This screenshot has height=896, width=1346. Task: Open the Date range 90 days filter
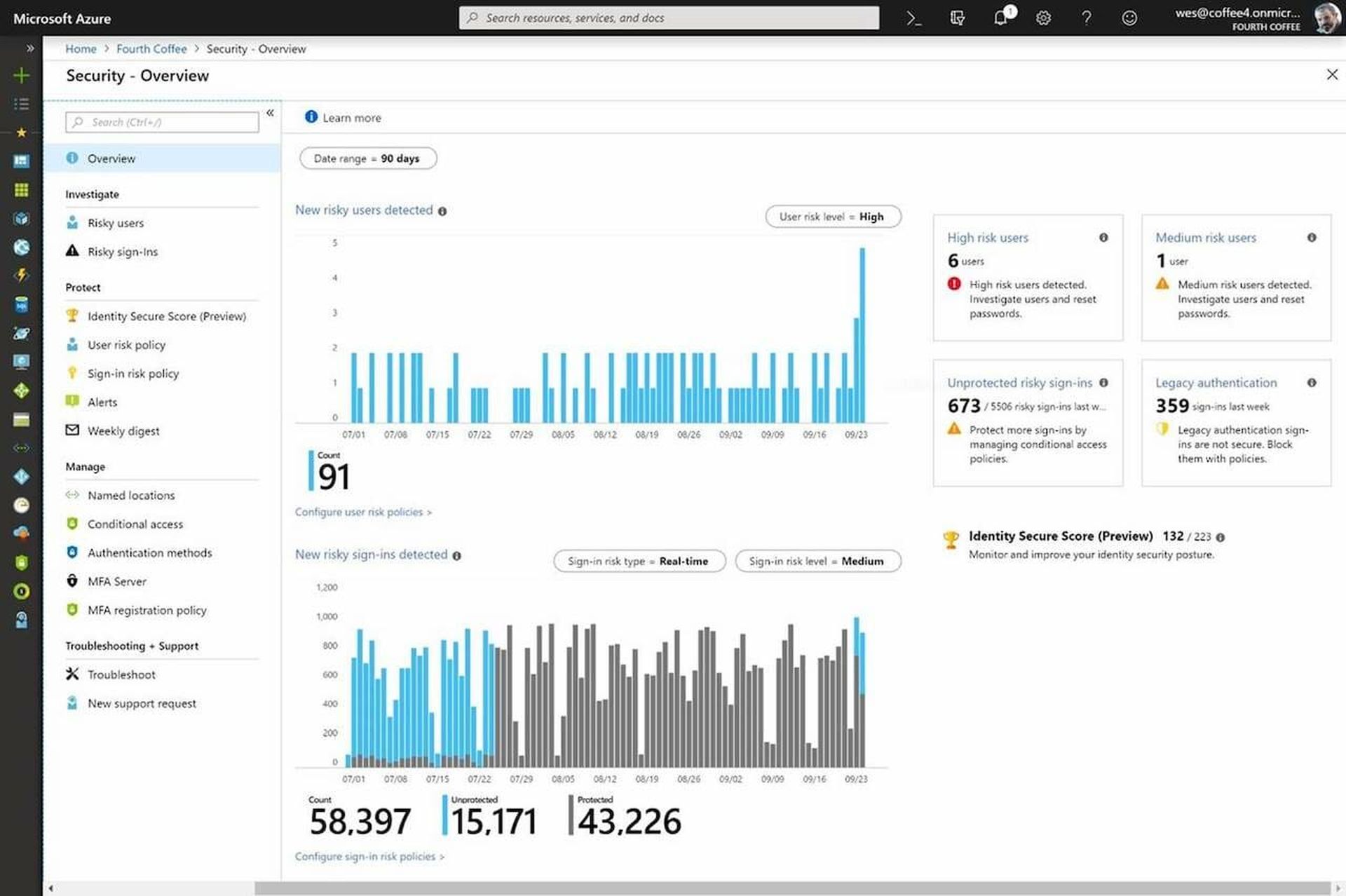367,158
